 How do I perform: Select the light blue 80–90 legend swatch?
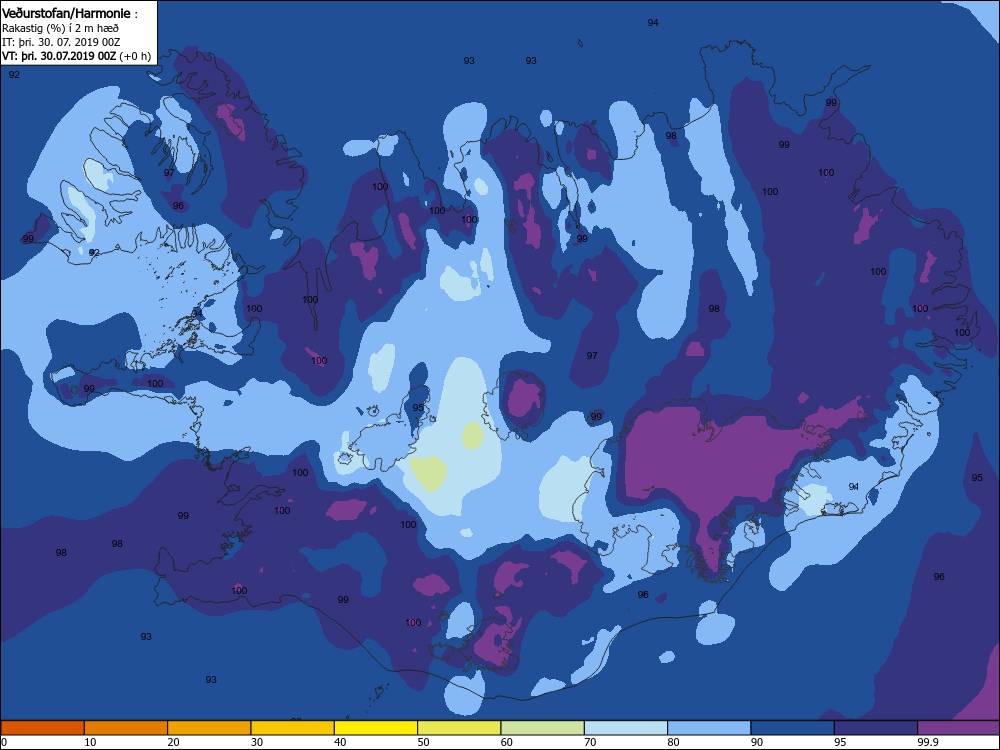pos(709,728)
